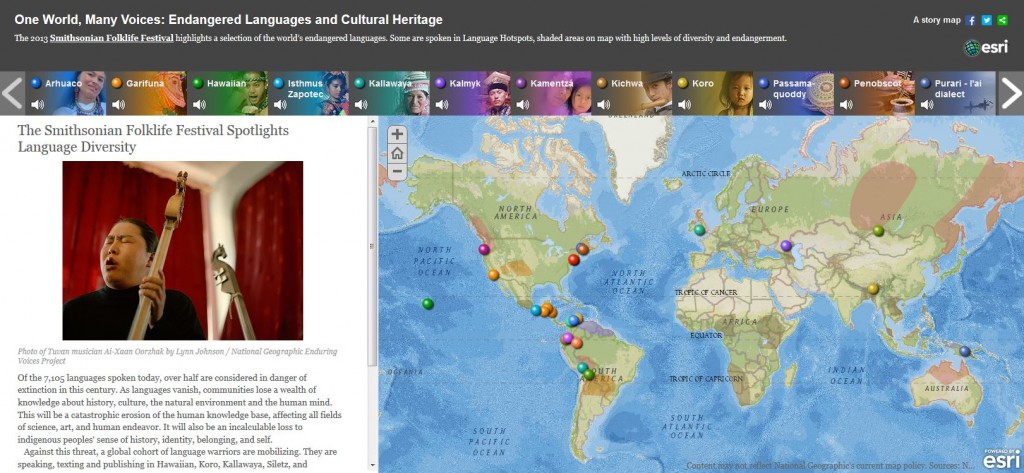Share story map on Twitter
This screenshot has height=473, width=1024.
tap(987, 20)
